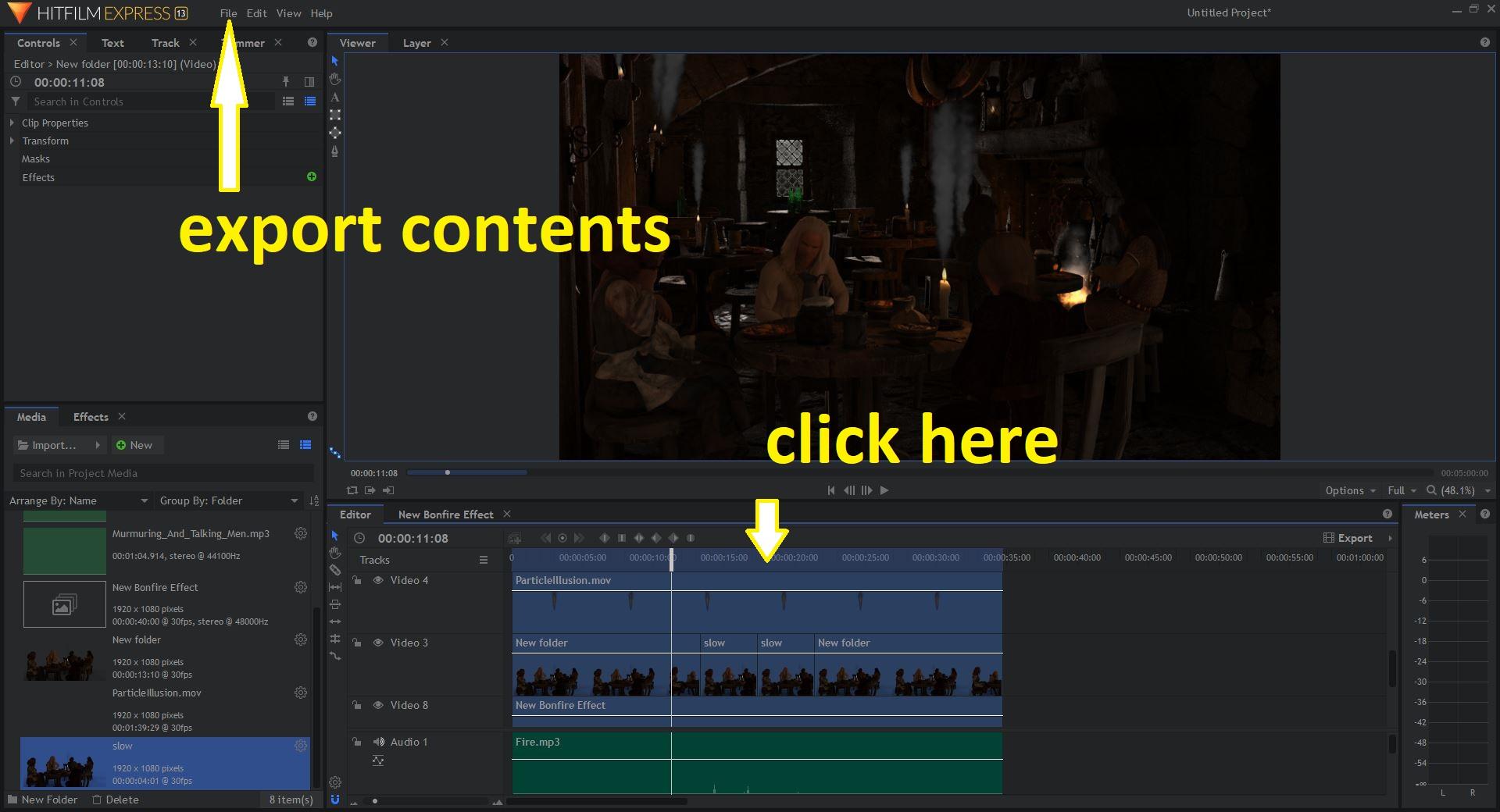Open settings gear for ParticleIllusion.mov media
The width and height of the screenshot is (1500, 812).
[x=300, y=693]
